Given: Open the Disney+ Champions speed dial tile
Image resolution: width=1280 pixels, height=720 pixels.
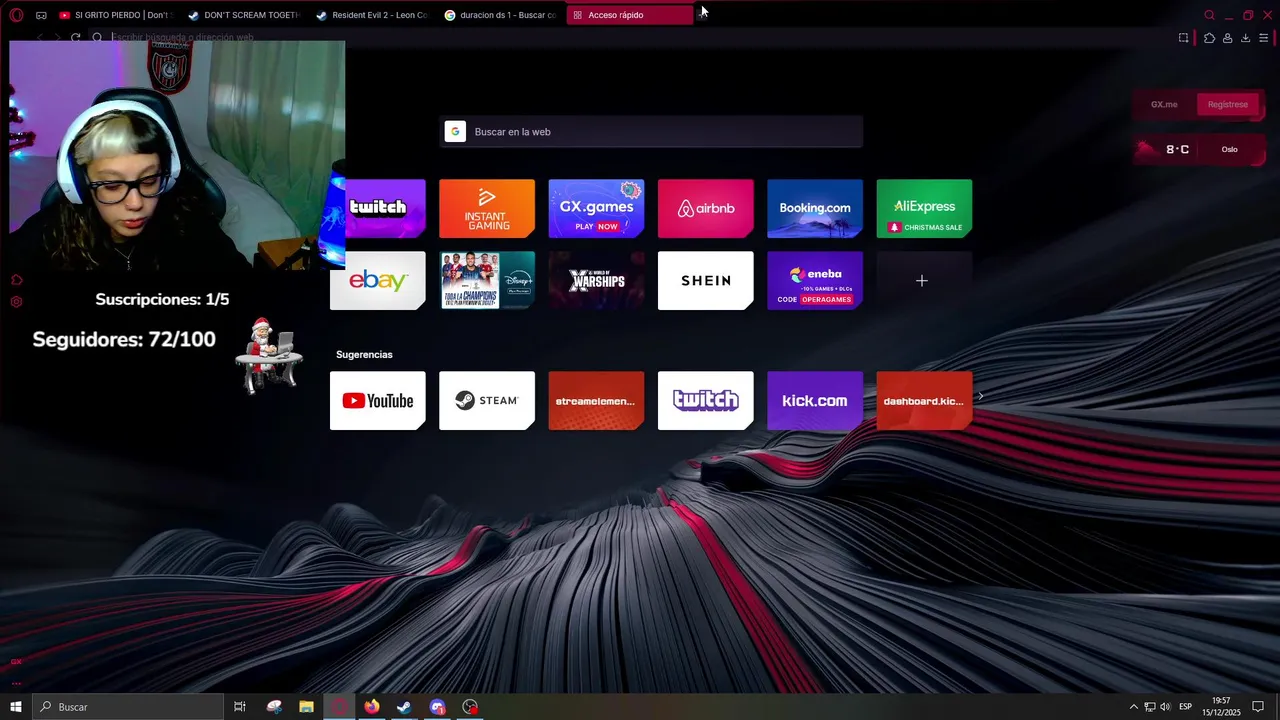Looking at the screenshot, I should 487,280.
